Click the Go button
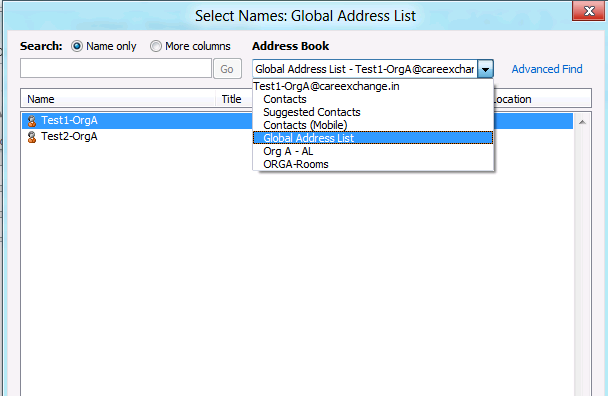608x396 pixels. (227, 69)
